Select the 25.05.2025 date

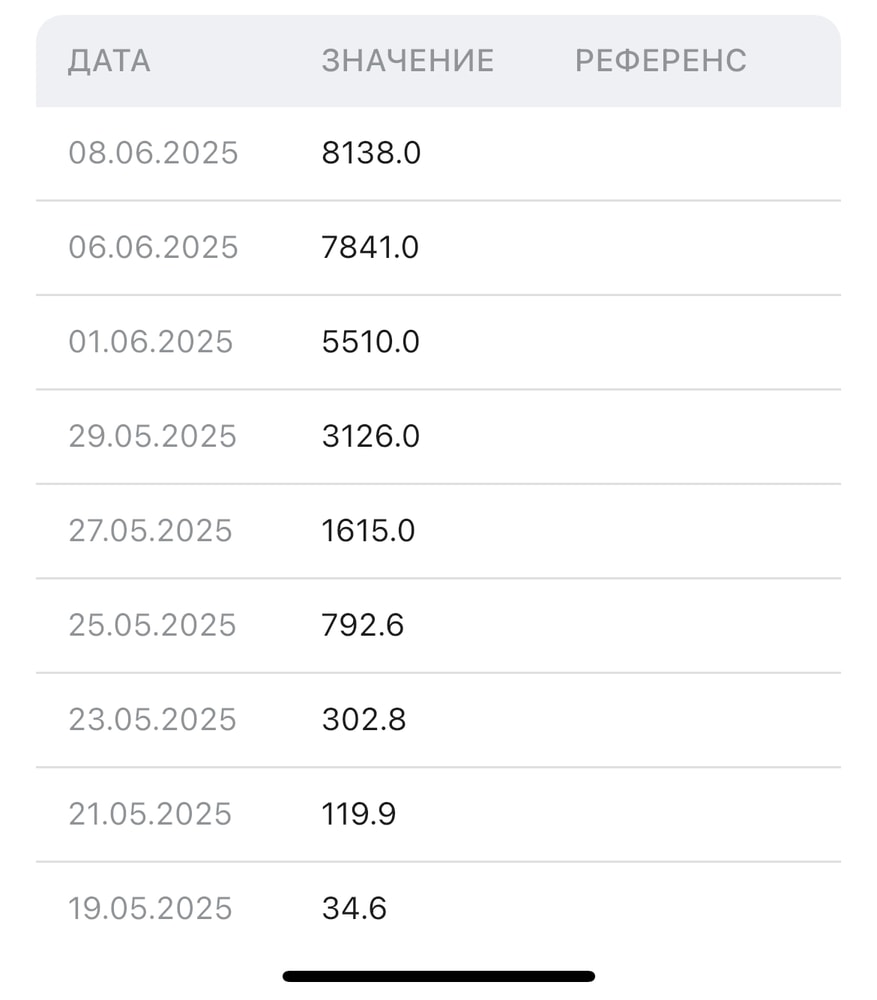pyautogui.click(x=152, y=625)
